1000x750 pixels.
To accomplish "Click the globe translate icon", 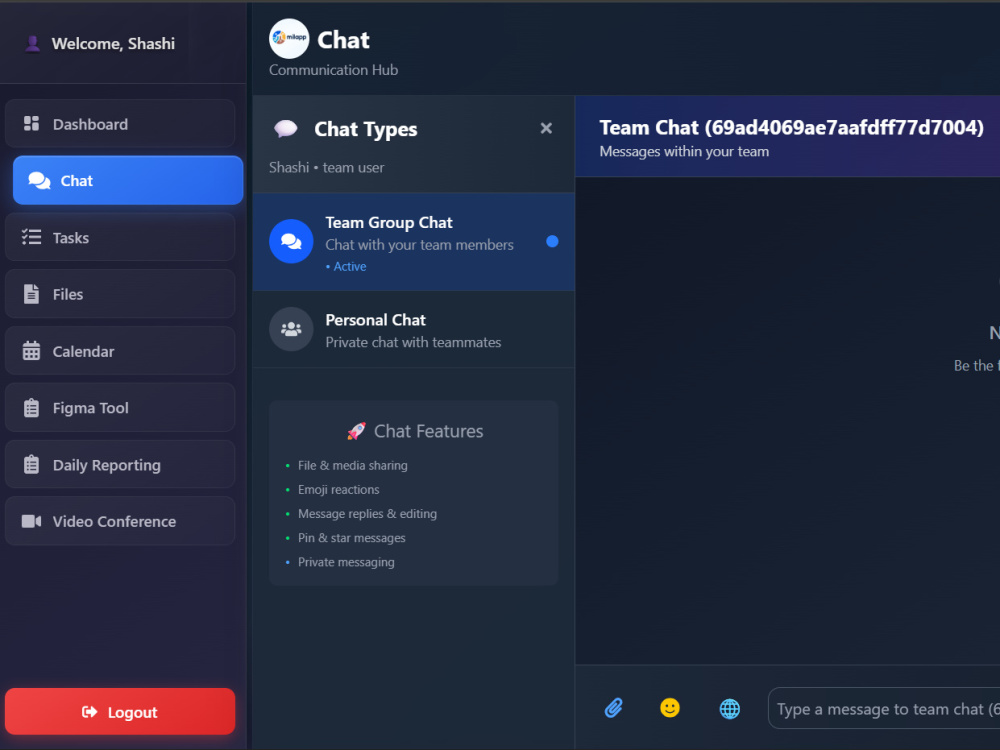I will 730,709.
